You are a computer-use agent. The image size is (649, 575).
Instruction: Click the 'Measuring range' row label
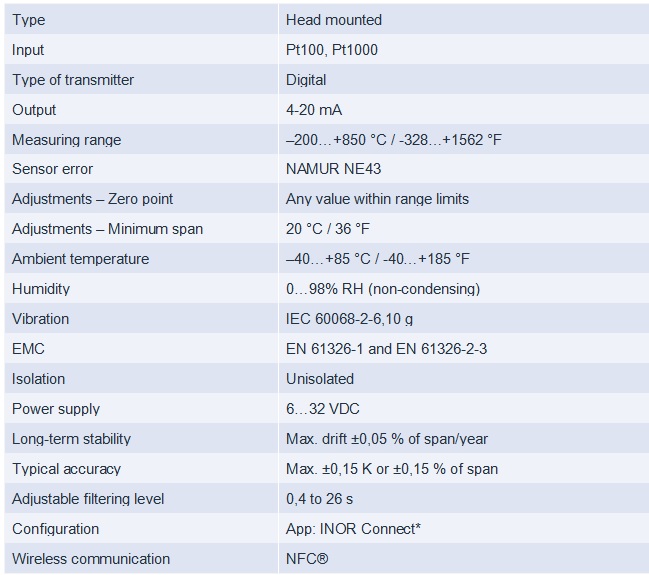(67, 140)
